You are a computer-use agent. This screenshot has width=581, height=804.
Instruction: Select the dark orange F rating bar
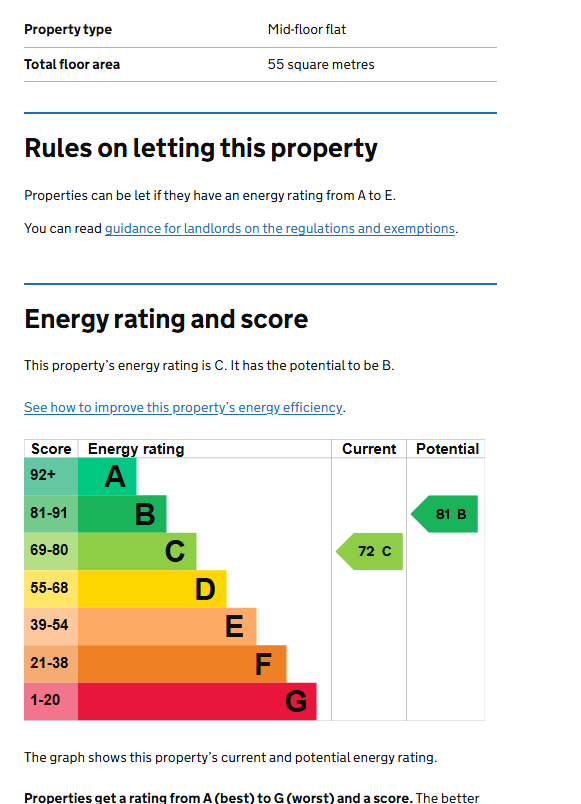182,664
